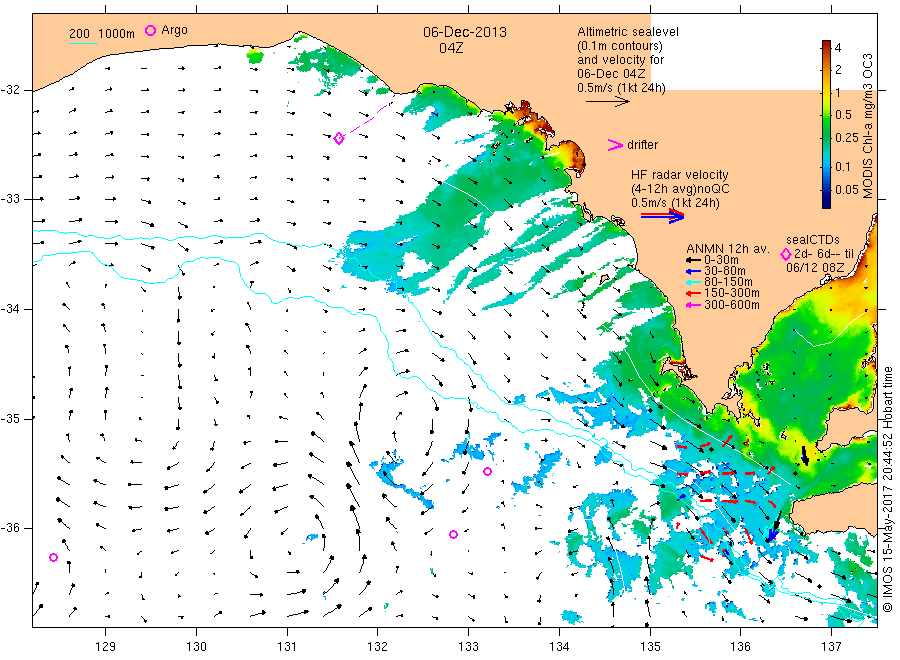The width and height of the screenshot is (900, 660).
Task: Click the black 0-30m ANMN legend arrow
Action: pos(693,261)
